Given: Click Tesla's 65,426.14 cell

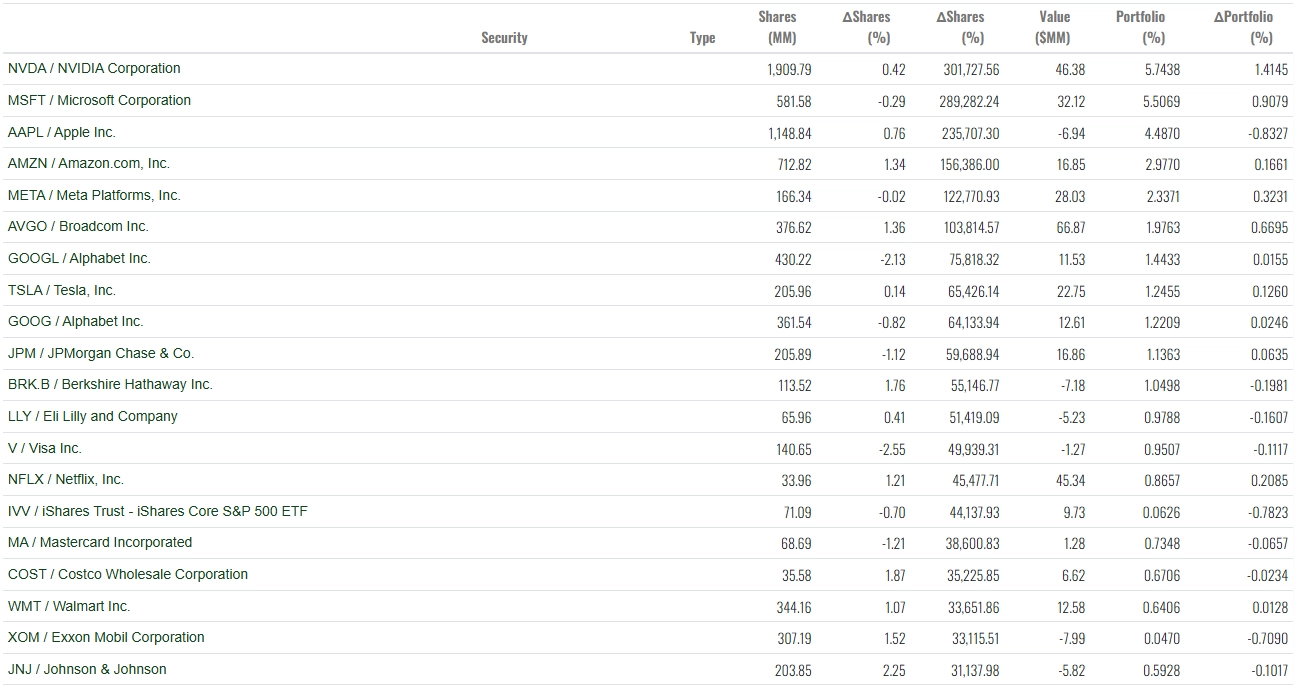Looking at the screenshot, I should (x=974, y=292).
